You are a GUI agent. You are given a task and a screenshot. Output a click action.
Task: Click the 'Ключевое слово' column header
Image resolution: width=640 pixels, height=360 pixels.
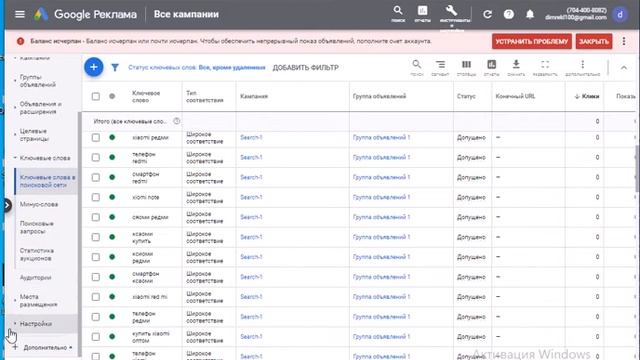(x=146, y=96)
